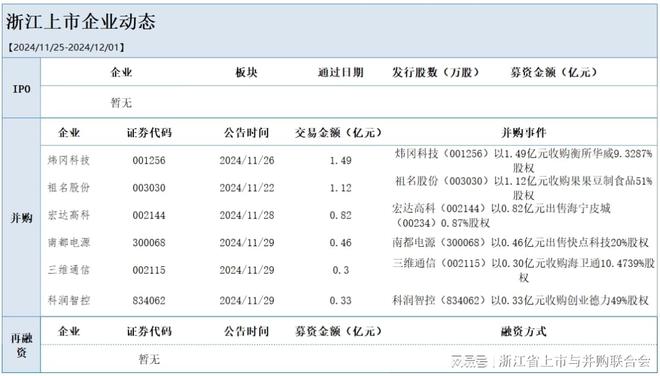Click the 通过日期 column header
Screen dimensions: 660x376
(x=341, y=73)
